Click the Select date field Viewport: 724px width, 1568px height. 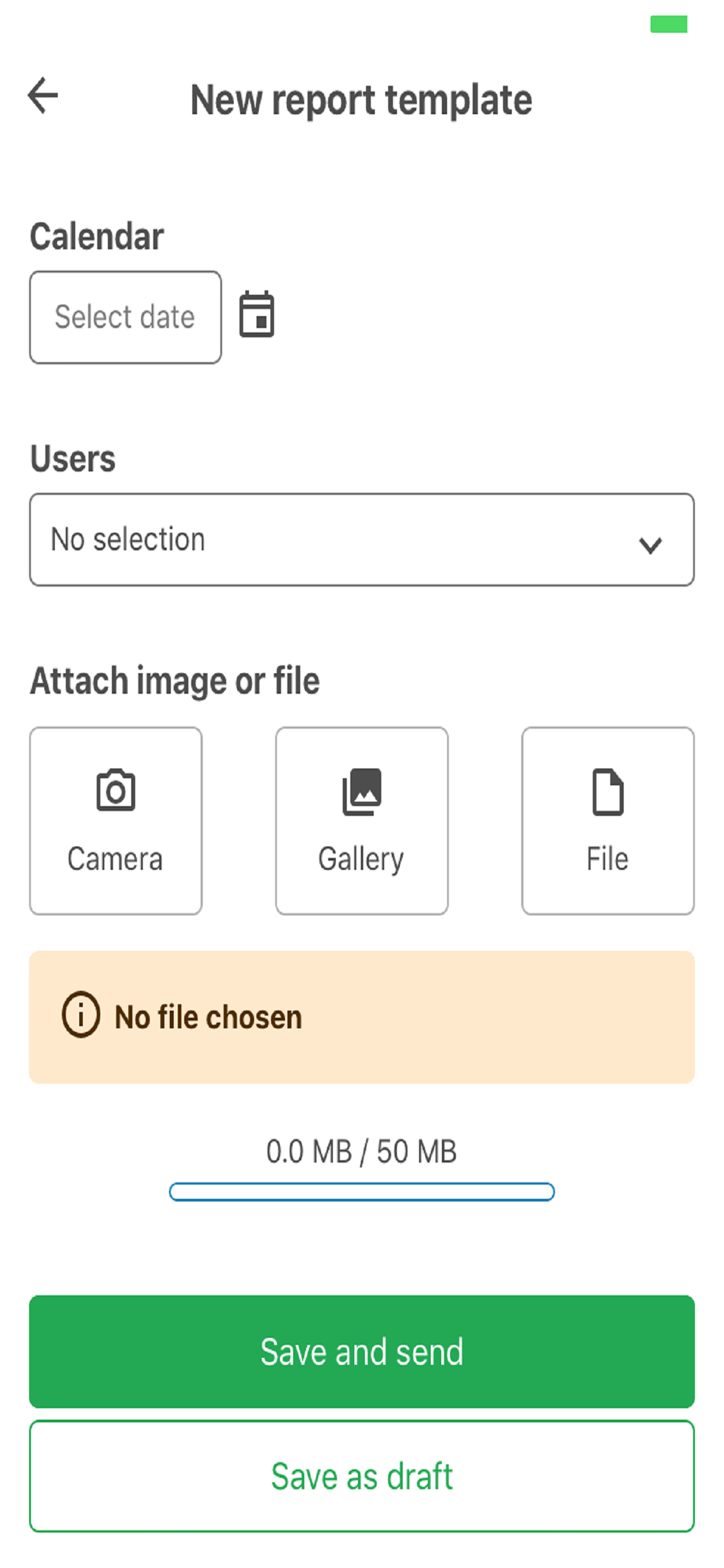[x=125, y=317]
